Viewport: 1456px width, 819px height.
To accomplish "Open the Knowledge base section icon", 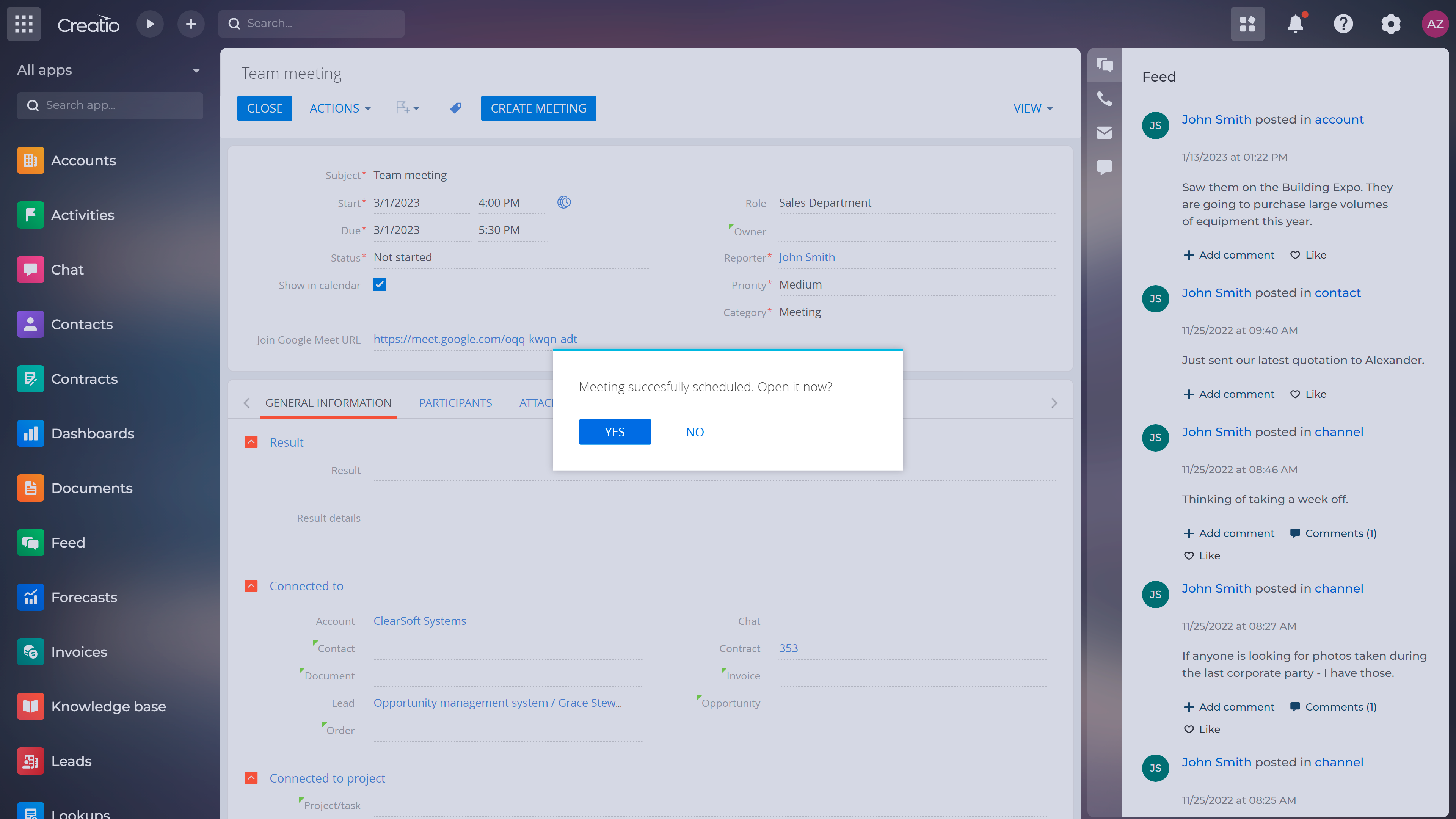I will pyautogui.click(x=30, y=706).
